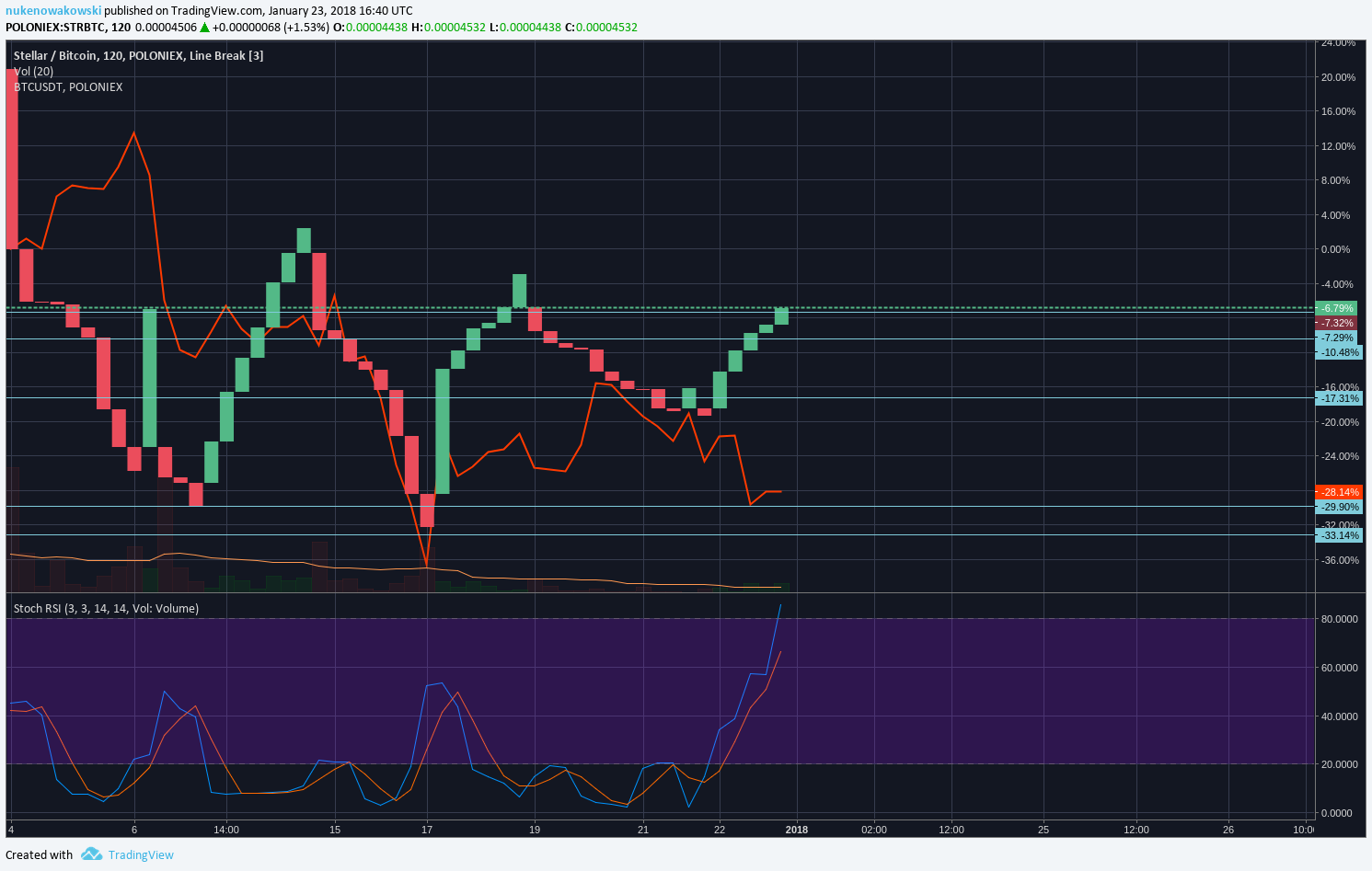The width and height of the screenshot is (1372, 871).
Task: Click the O:0.00004438 open value
Action: [370, 28]
